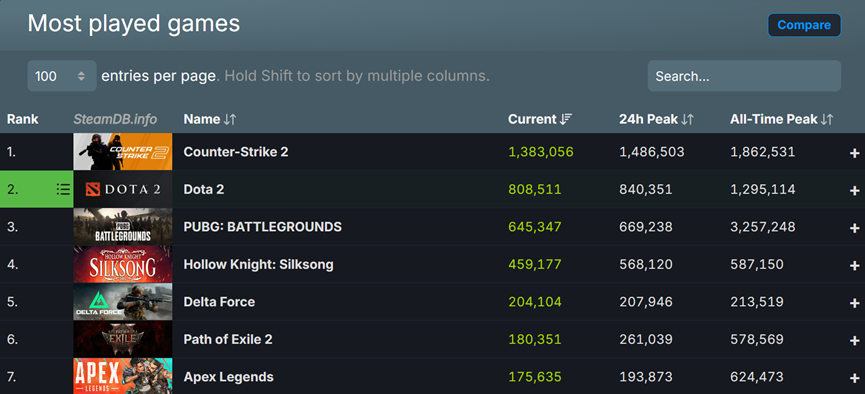Expand Apex Legends row plus icon
865x394 pixels.
tap(854, 378)
